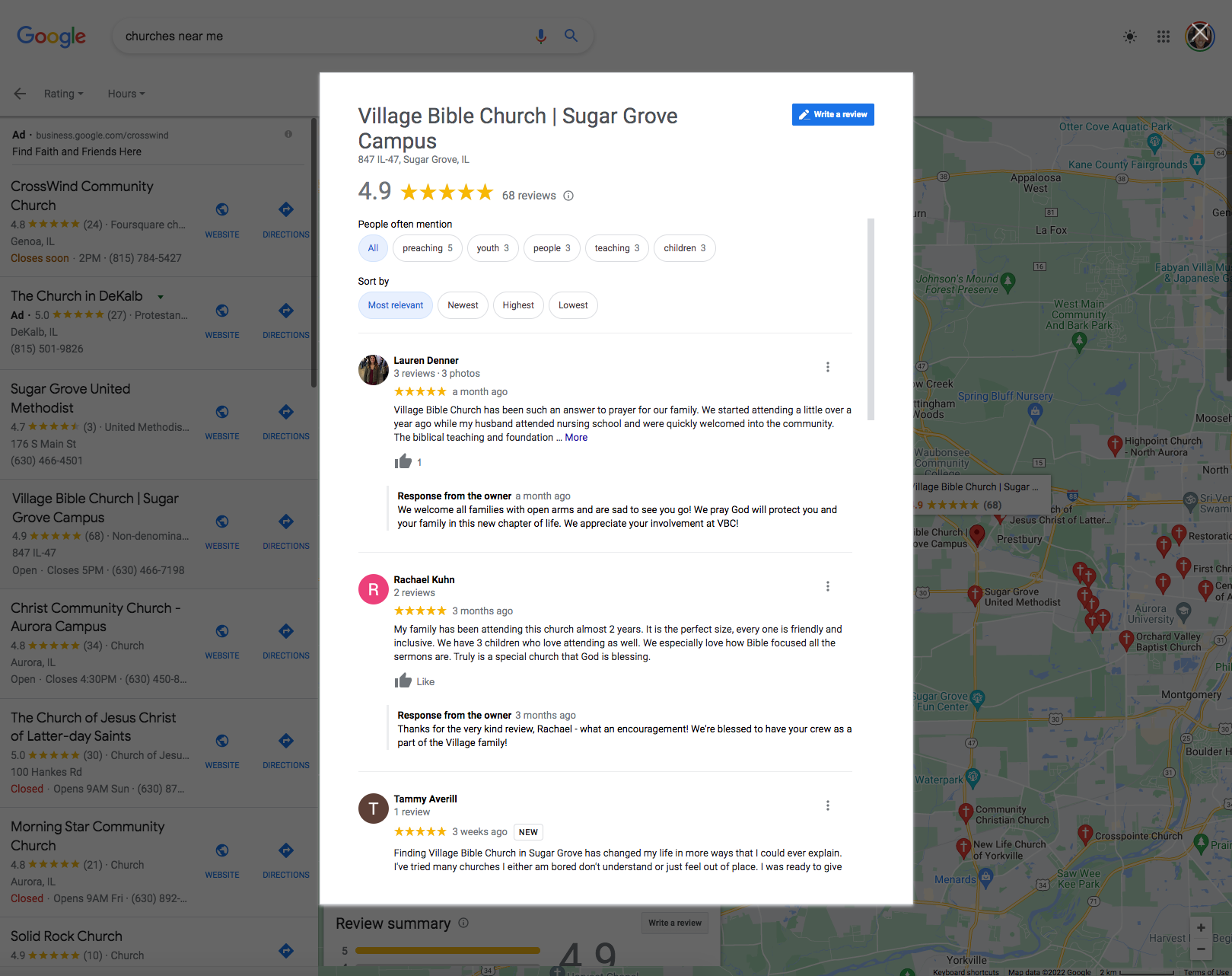Select the All mentions filter chip
The width and height of the screenshot is (1232, 976).
[x=373, y=248]
